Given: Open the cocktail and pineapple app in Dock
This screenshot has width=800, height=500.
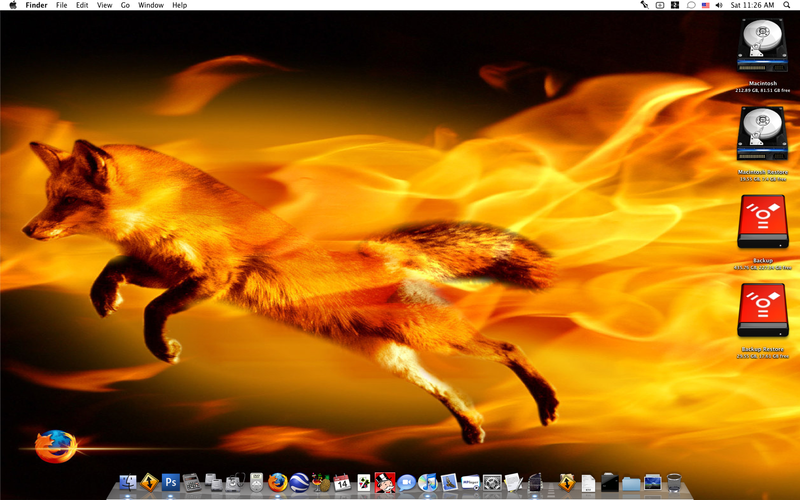Looking at the screenshot, I should point(320,482).
